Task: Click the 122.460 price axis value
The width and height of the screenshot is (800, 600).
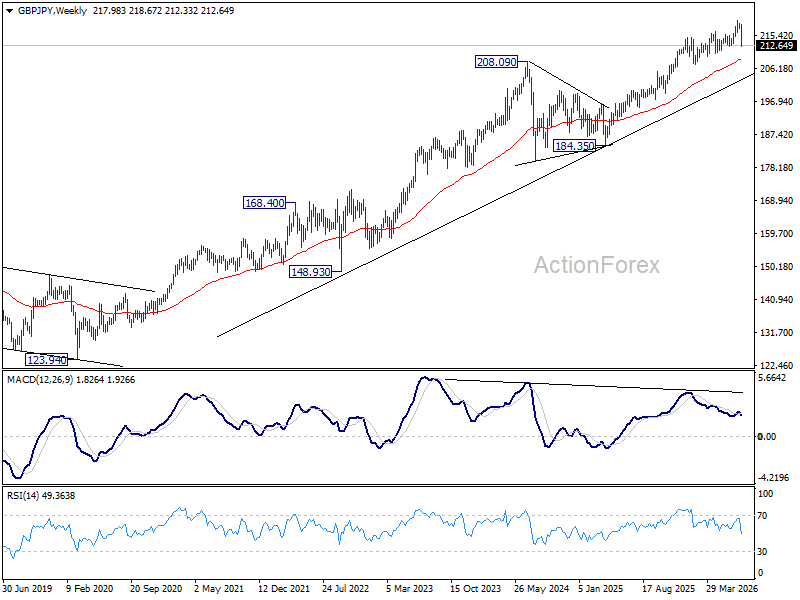Action: tap(777, 366)
